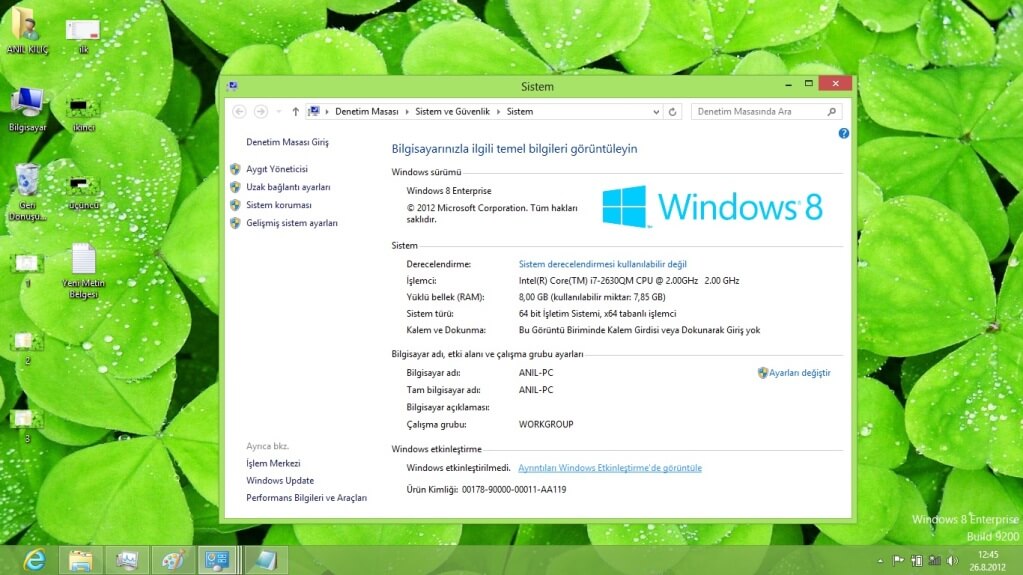This screenshot has width=1023, height=575.
Task: Open Aygıt Yöneticisi link
Action: (277, 169)
